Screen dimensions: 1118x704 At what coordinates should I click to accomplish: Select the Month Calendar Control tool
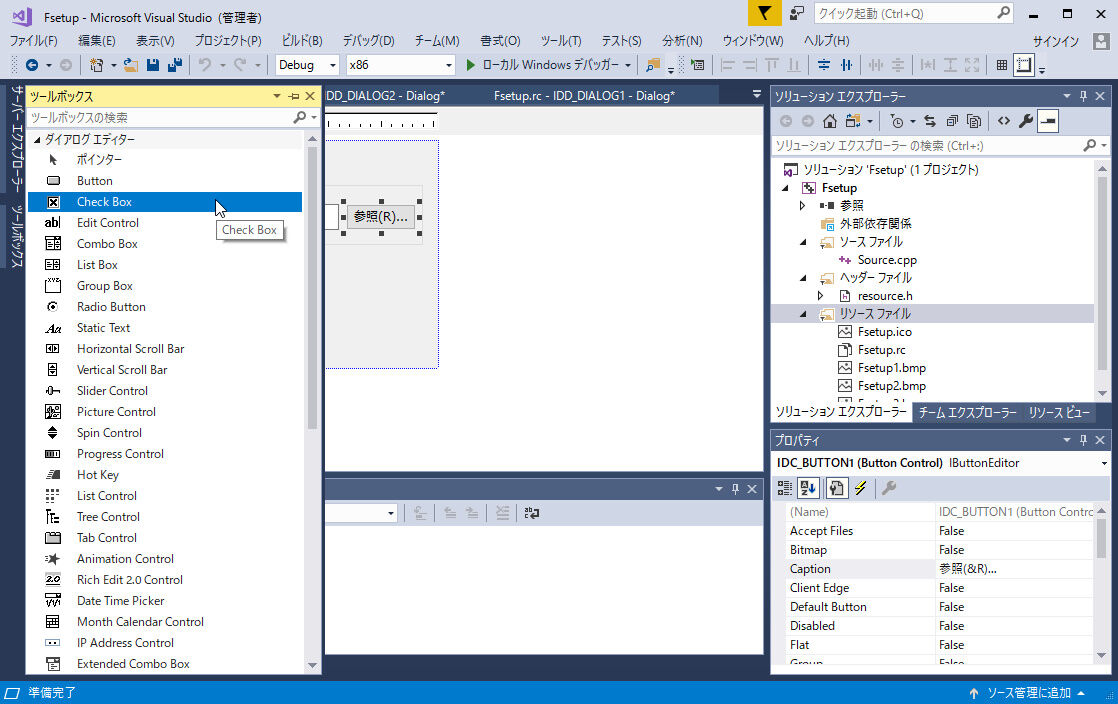(165, 622)
